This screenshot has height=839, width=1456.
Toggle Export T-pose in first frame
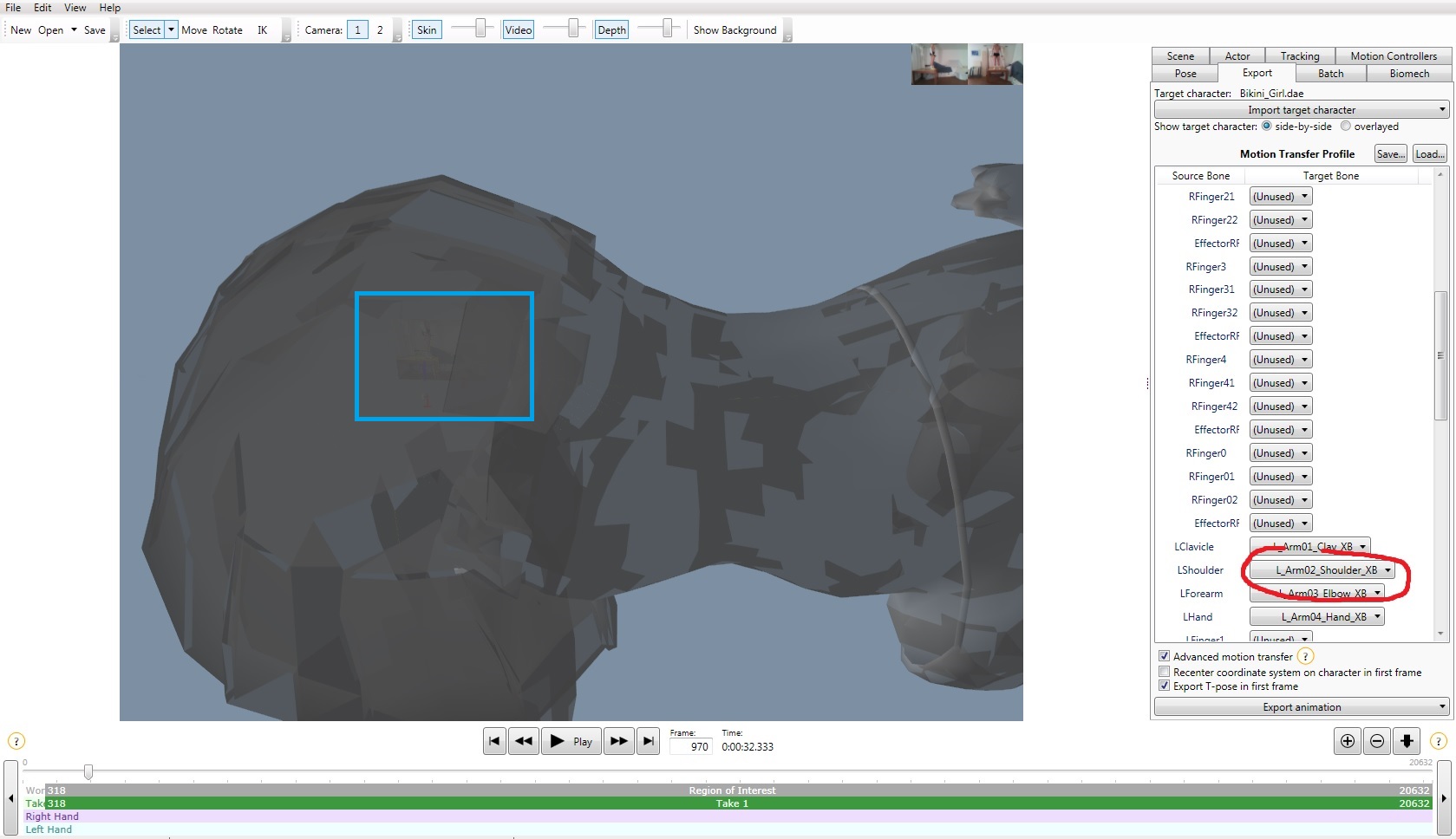click(x=1165, y=686)
